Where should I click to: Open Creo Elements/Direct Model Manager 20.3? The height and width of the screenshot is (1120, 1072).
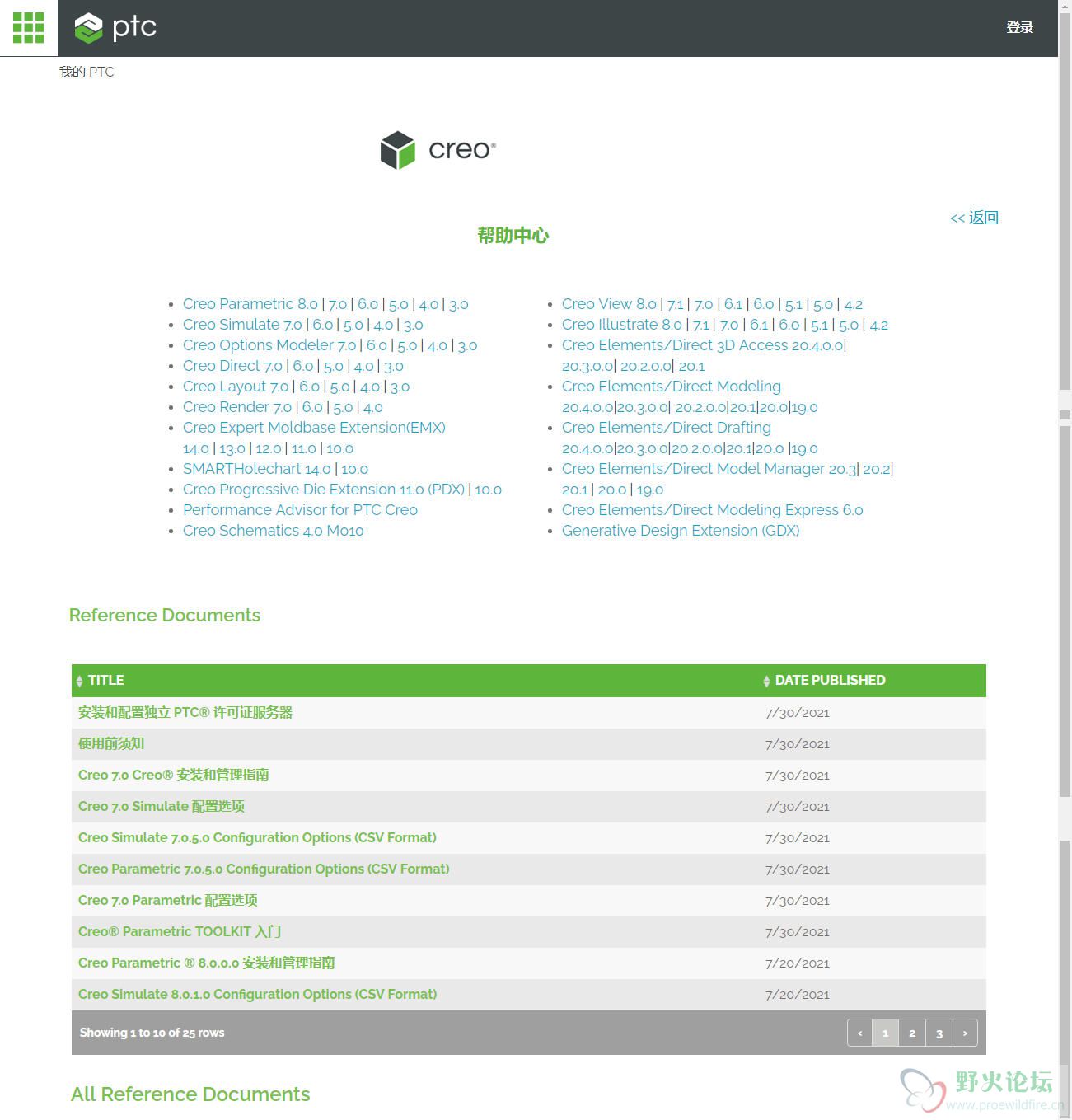[709, 469]
